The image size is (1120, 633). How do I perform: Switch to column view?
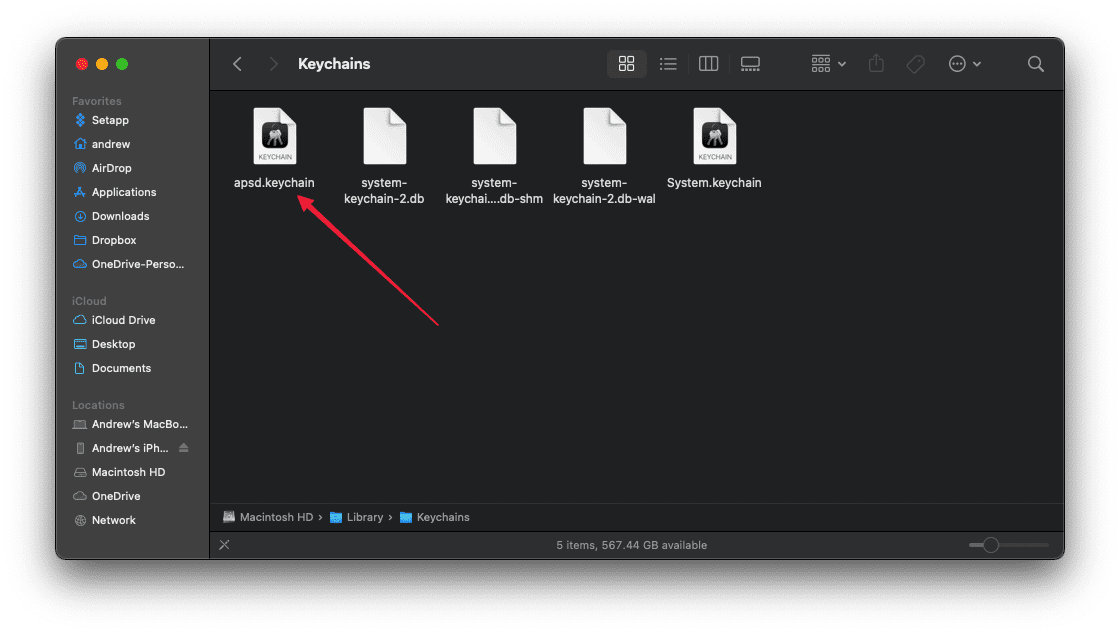pyautogui.click(x=708, y=64)
